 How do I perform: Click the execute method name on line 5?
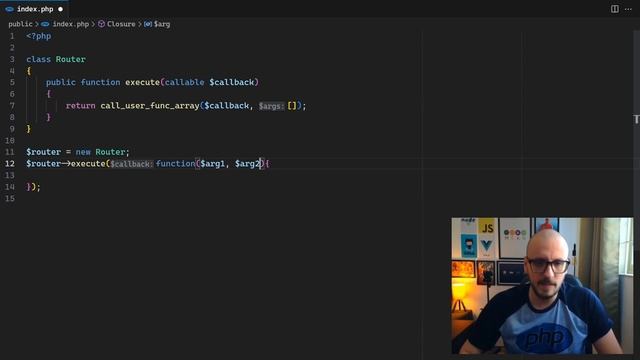click(142, 82)
